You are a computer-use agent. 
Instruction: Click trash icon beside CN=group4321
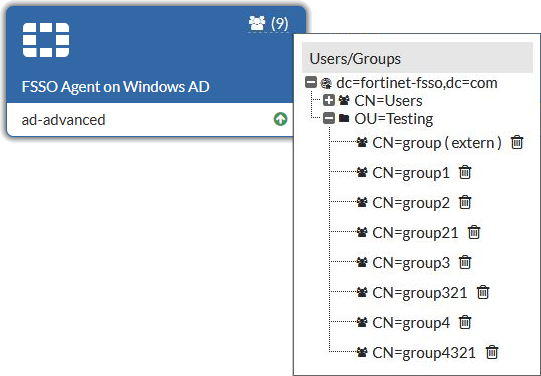pyautogui.click(x=492, y=352)
